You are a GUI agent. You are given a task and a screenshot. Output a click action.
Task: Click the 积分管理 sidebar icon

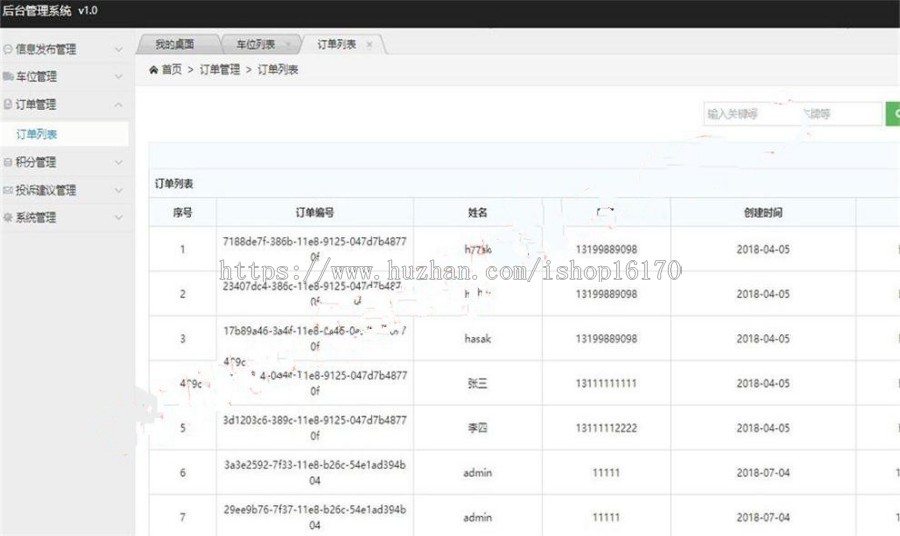pyautogui.click(x=7, y=162)
